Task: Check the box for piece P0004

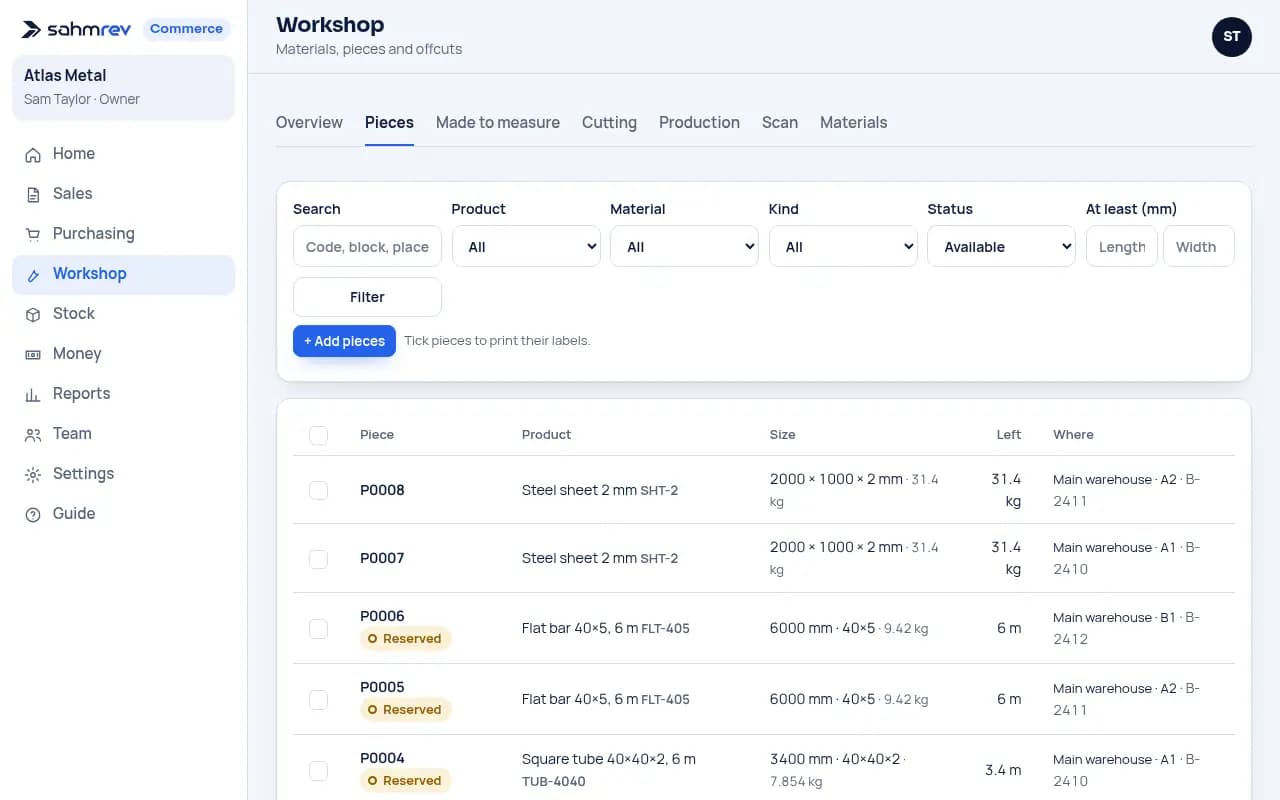Action: coord(318,770)
